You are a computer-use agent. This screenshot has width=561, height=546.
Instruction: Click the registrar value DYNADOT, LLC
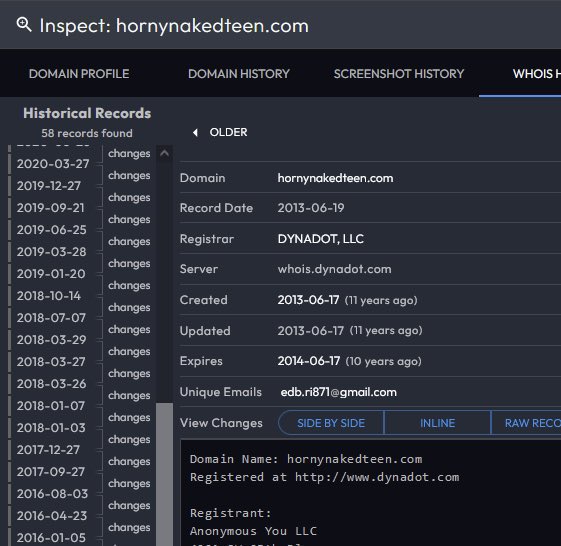(321, 239)
